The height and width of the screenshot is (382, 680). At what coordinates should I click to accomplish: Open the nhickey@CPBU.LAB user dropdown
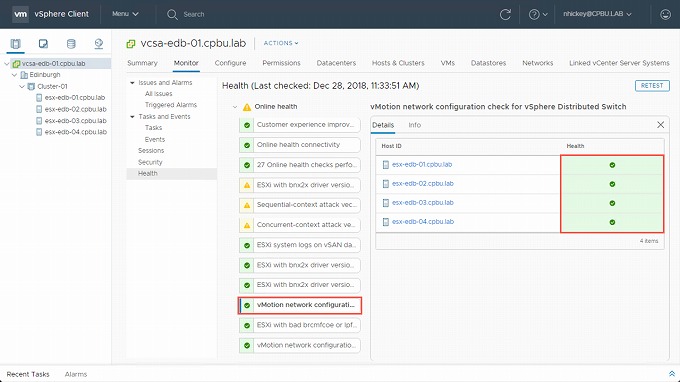click(x=597, y=14)
